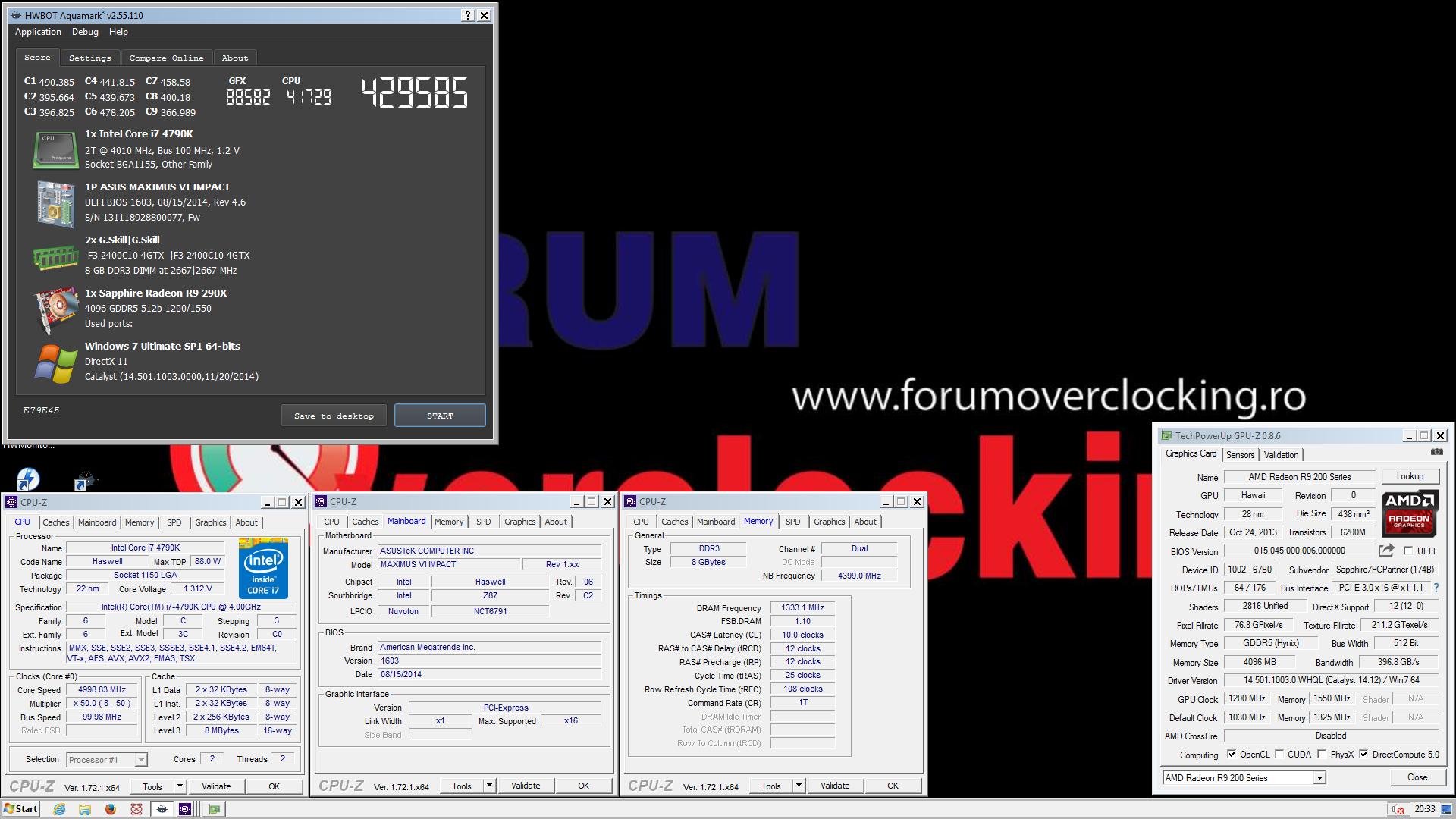
Task: Click the system tray icon beside the clock
Action: coord(1398,809)
